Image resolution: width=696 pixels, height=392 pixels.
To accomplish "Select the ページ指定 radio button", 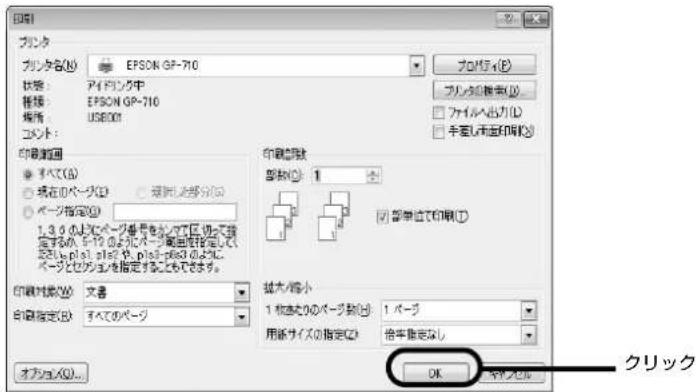I will tap(28, 212).
